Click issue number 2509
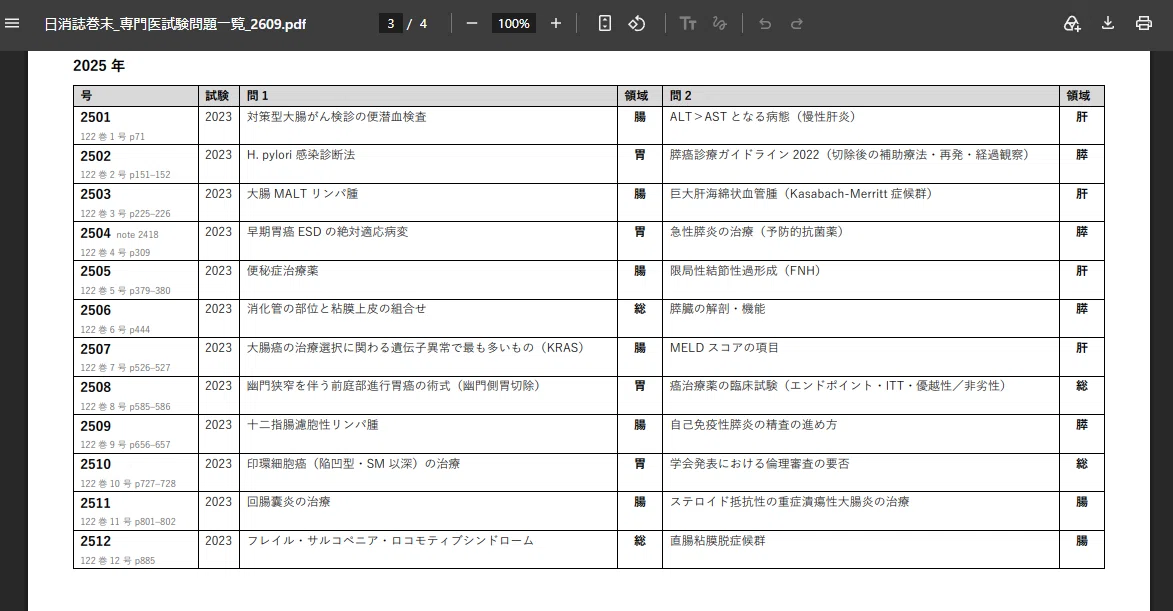The image size is (1173, 611). coord(96,426)
